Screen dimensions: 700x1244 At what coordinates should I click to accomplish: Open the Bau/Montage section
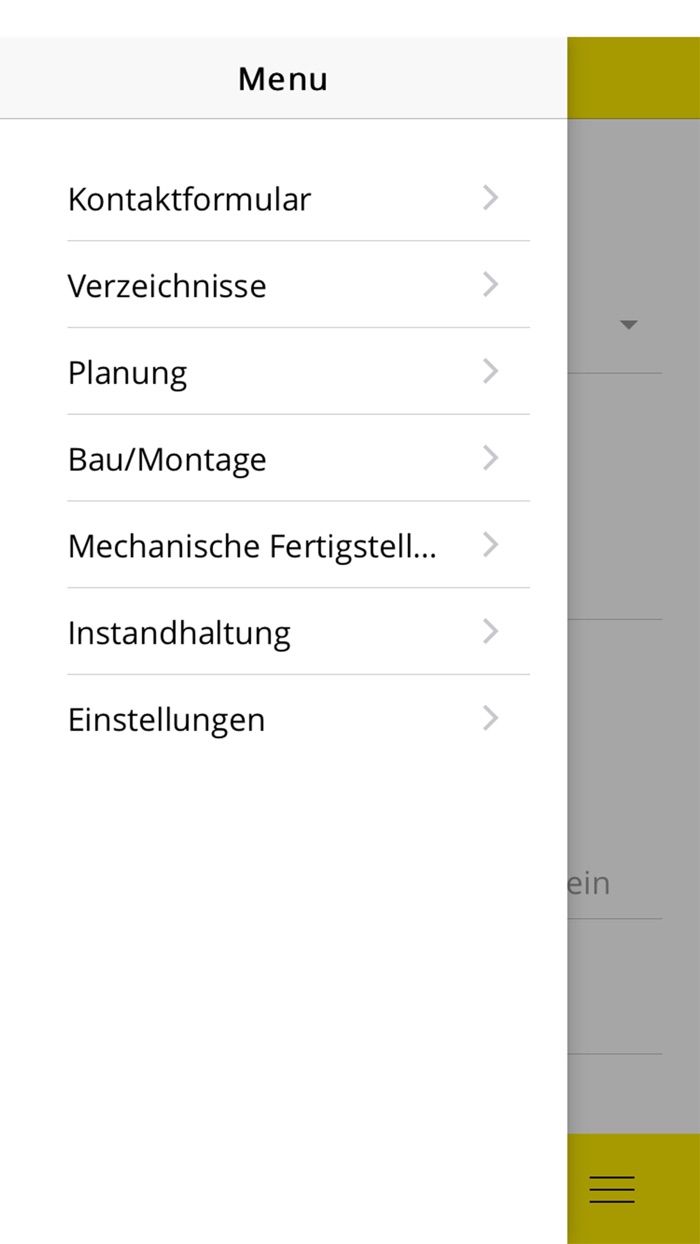166,458
